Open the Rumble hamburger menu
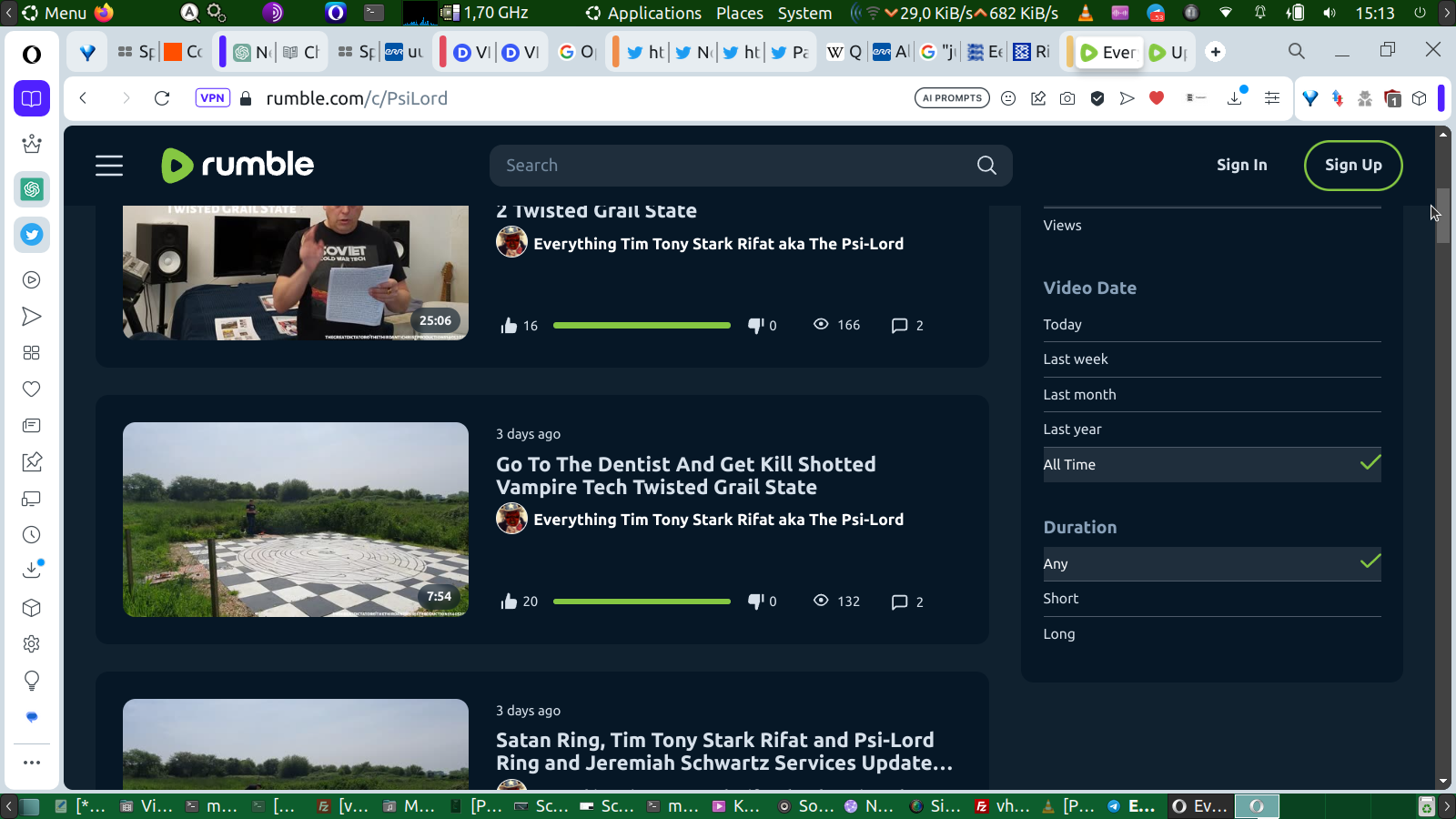Screen dimensions: 1456x819 tap(109, 166)
